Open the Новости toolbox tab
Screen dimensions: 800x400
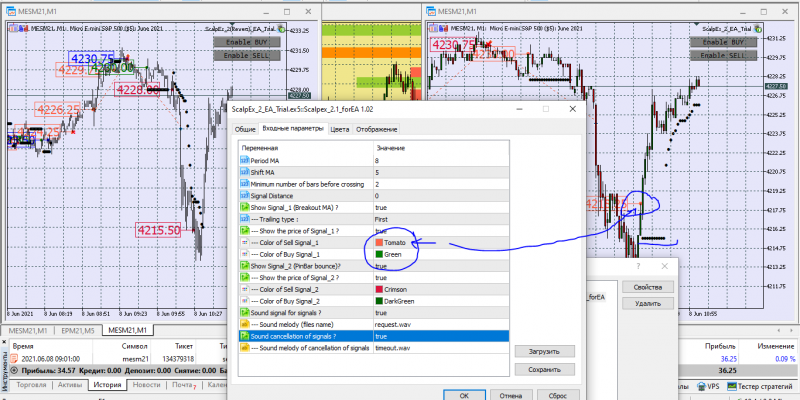(x=147, y=385)
